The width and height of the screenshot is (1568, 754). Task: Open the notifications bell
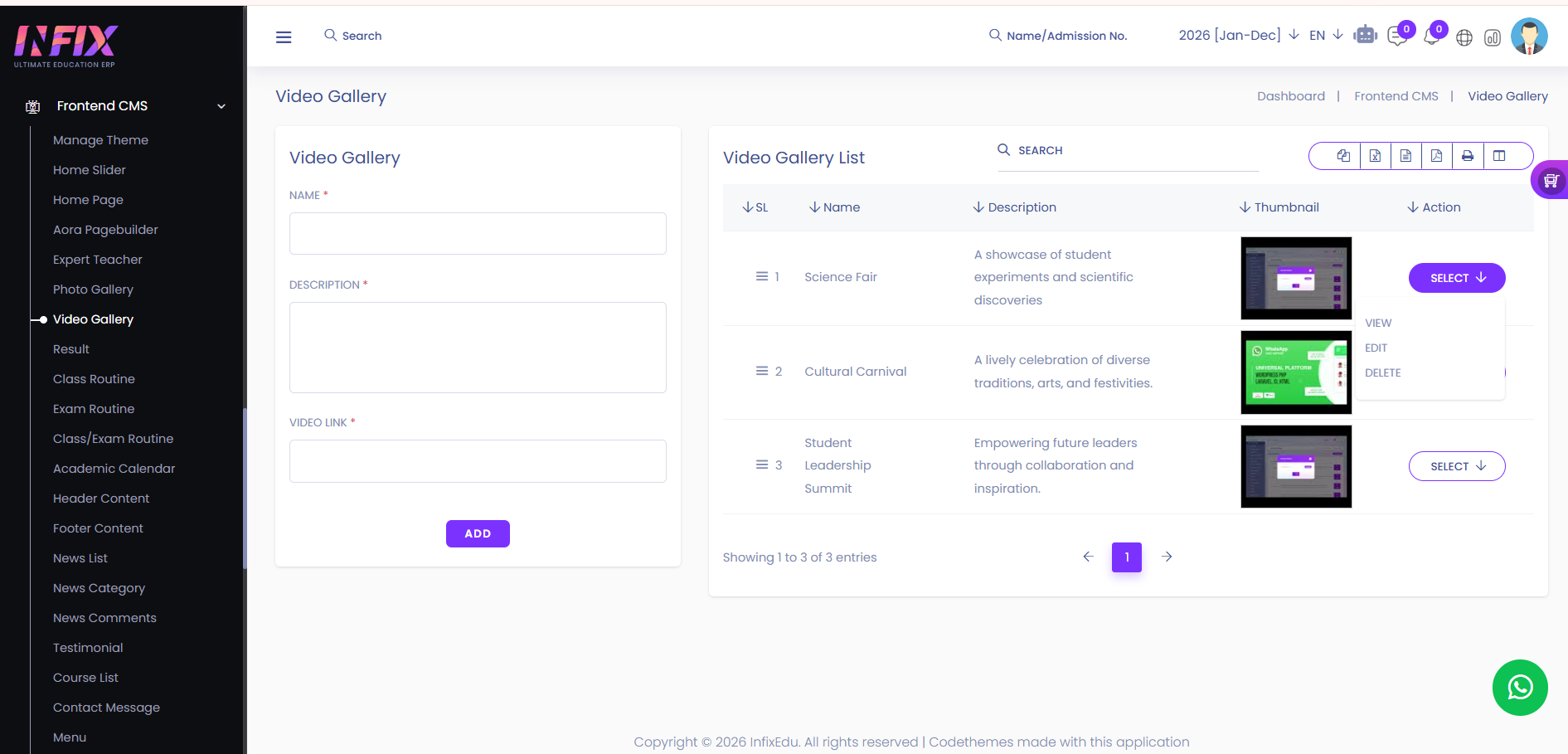coord(1431,37)
